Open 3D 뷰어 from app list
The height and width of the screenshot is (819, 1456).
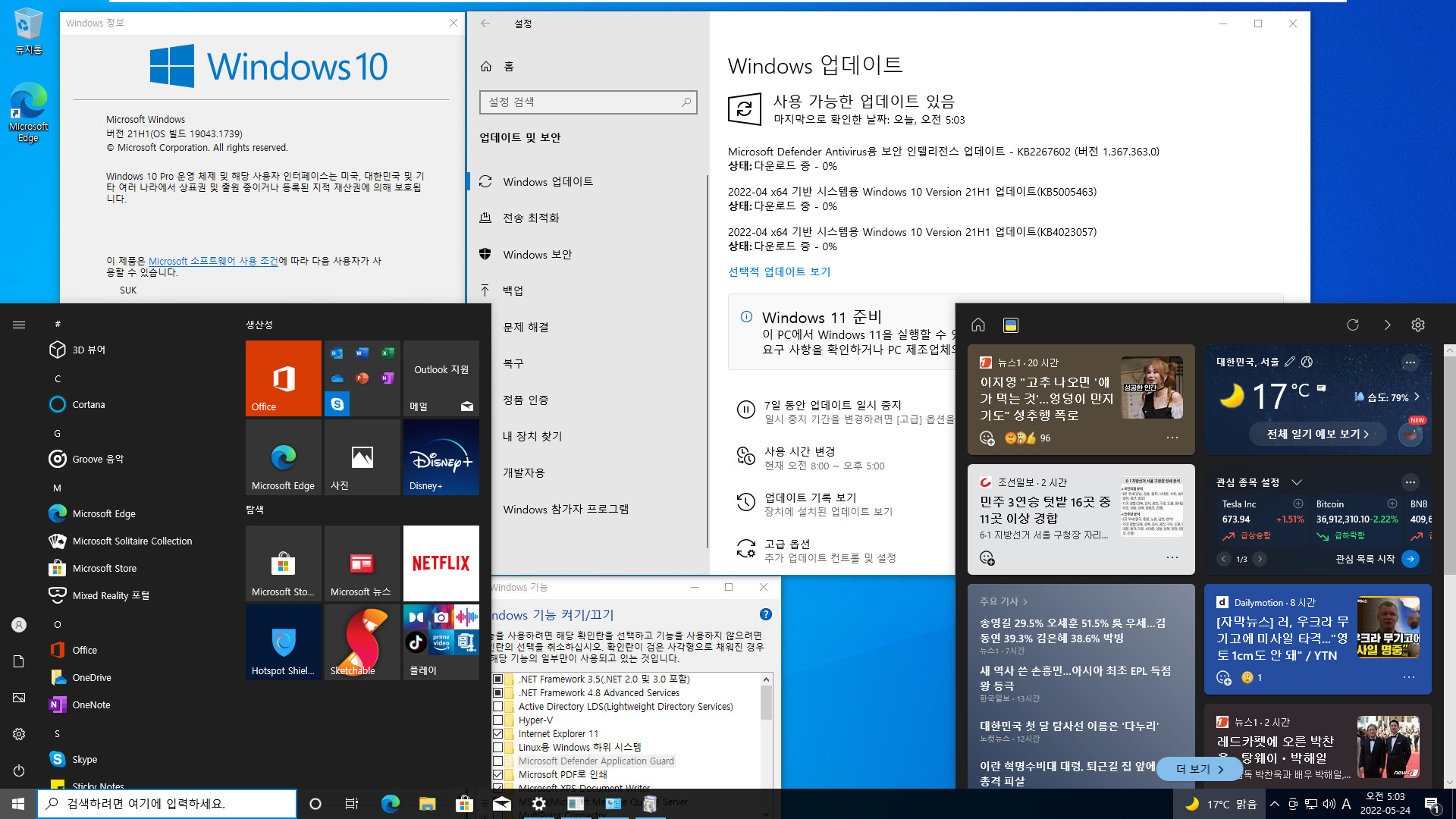pyautogui.click(x=136, y=350)
